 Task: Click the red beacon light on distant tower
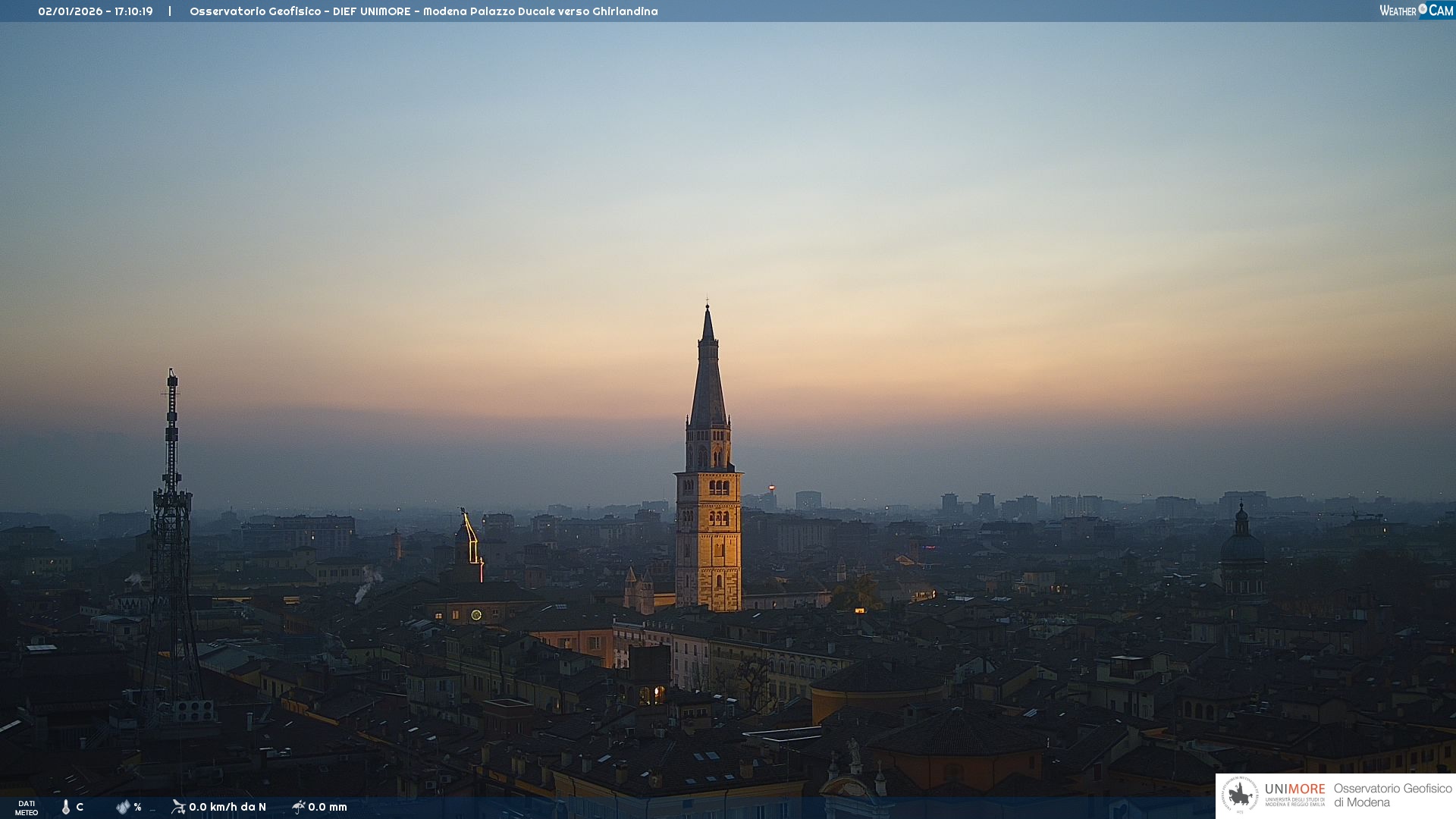[x=772, y=488]
